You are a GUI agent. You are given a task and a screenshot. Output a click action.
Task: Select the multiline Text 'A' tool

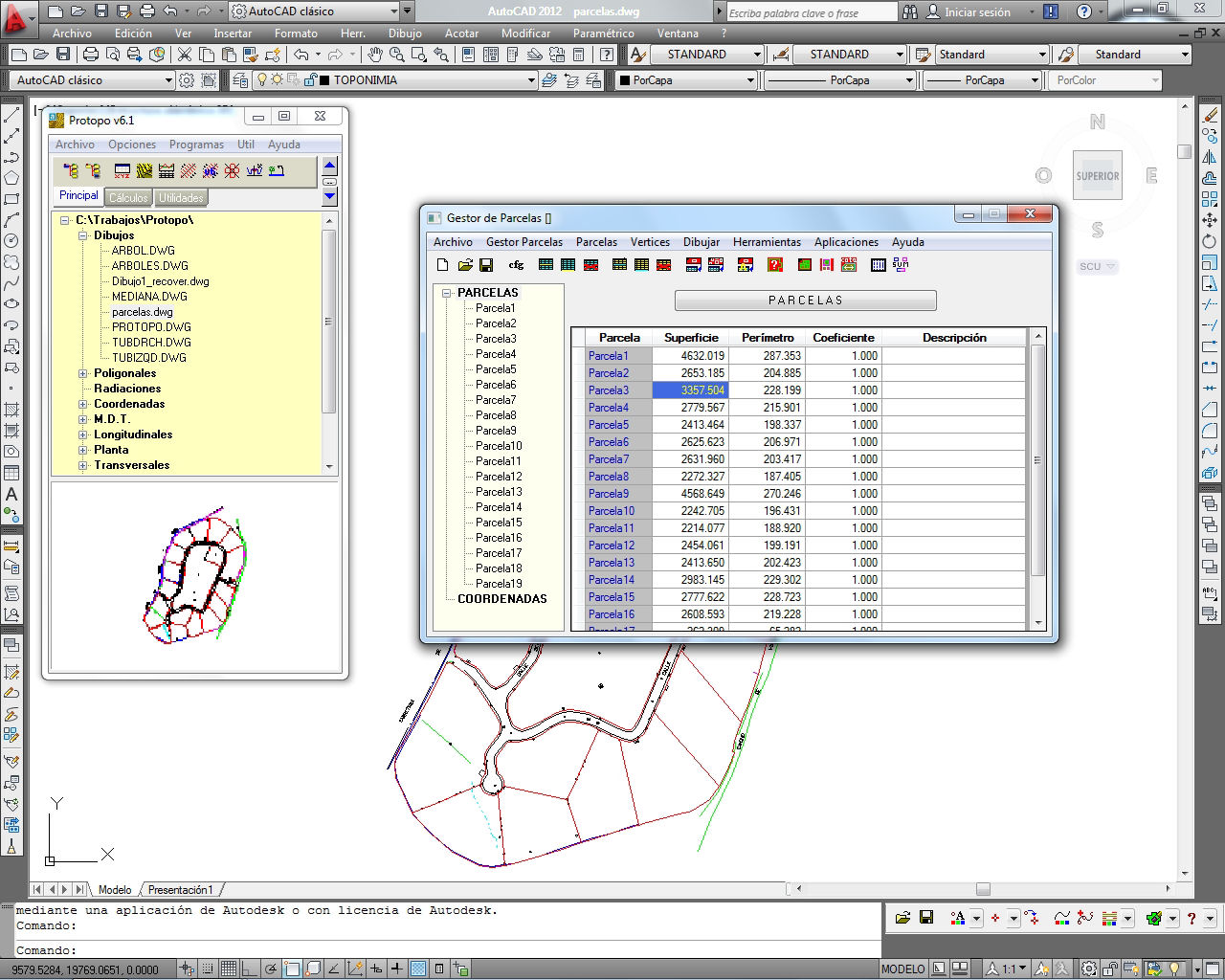click(x=11, y=495)
